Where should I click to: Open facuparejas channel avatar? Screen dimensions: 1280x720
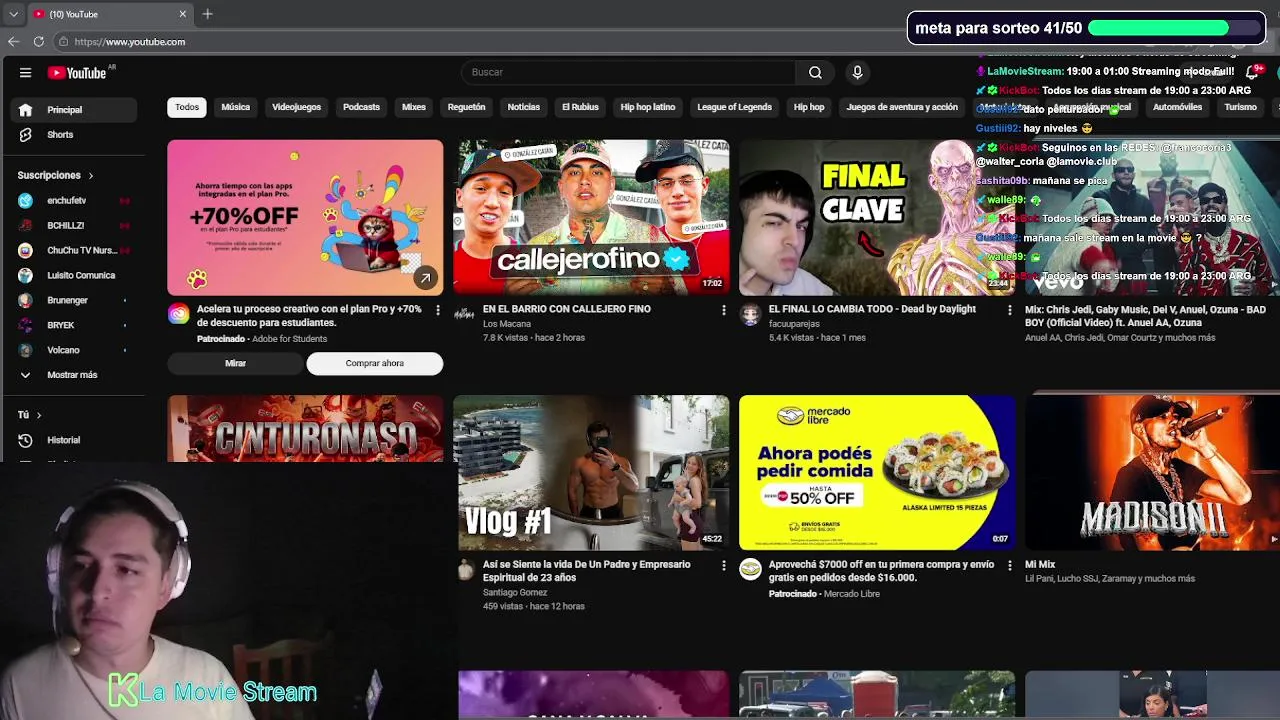coord(750,315)
